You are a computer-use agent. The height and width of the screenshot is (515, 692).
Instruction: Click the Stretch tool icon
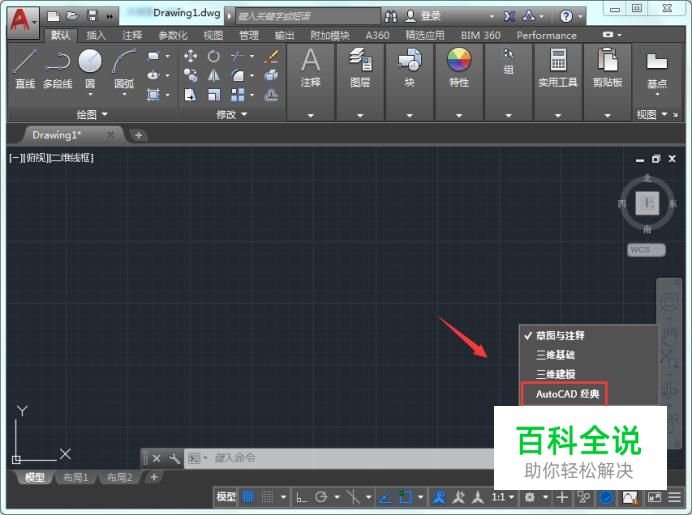tap(190, 95)
